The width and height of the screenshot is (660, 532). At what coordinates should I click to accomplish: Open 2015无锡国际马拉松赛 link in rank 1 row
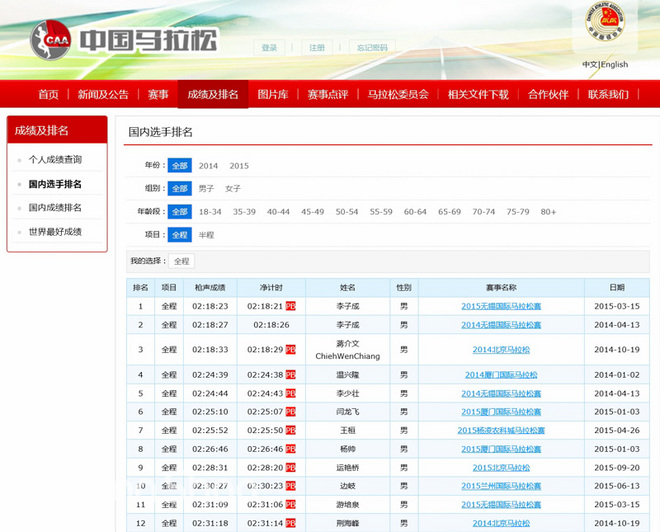coord(501,306)
